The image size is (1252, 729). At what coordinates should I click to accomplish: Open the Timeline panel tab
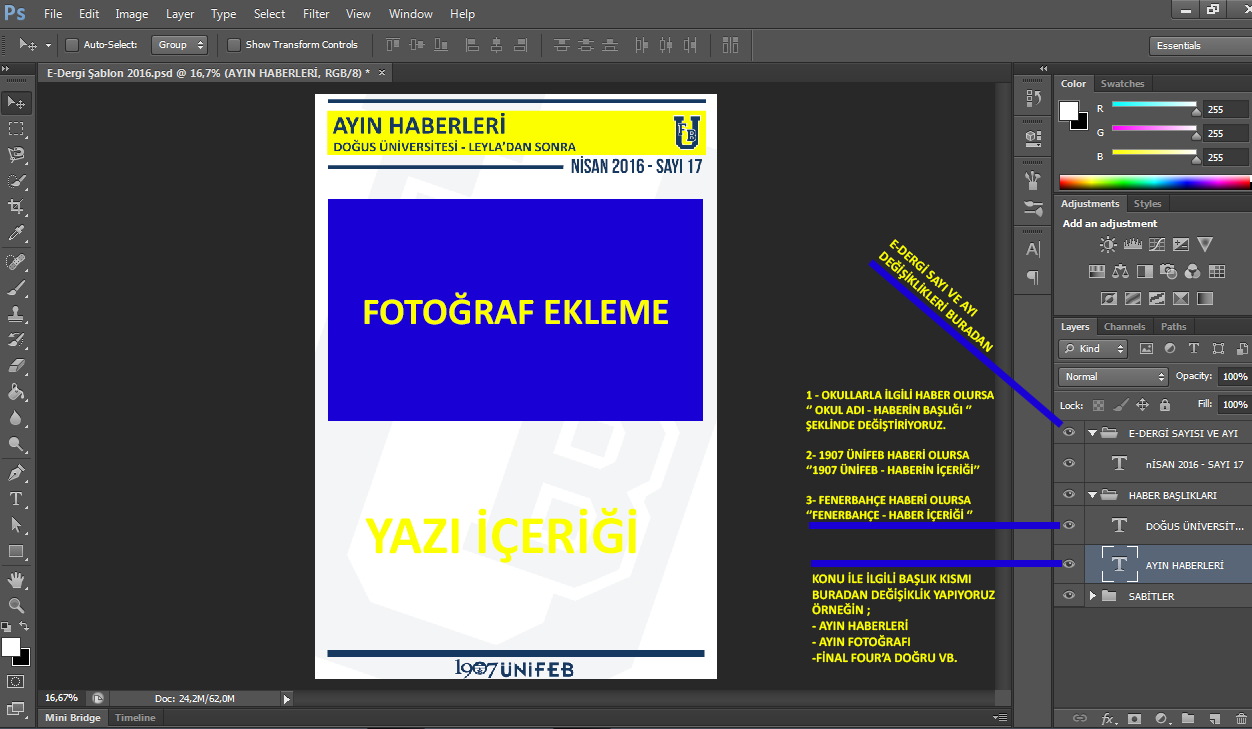[x=135, y=718]
